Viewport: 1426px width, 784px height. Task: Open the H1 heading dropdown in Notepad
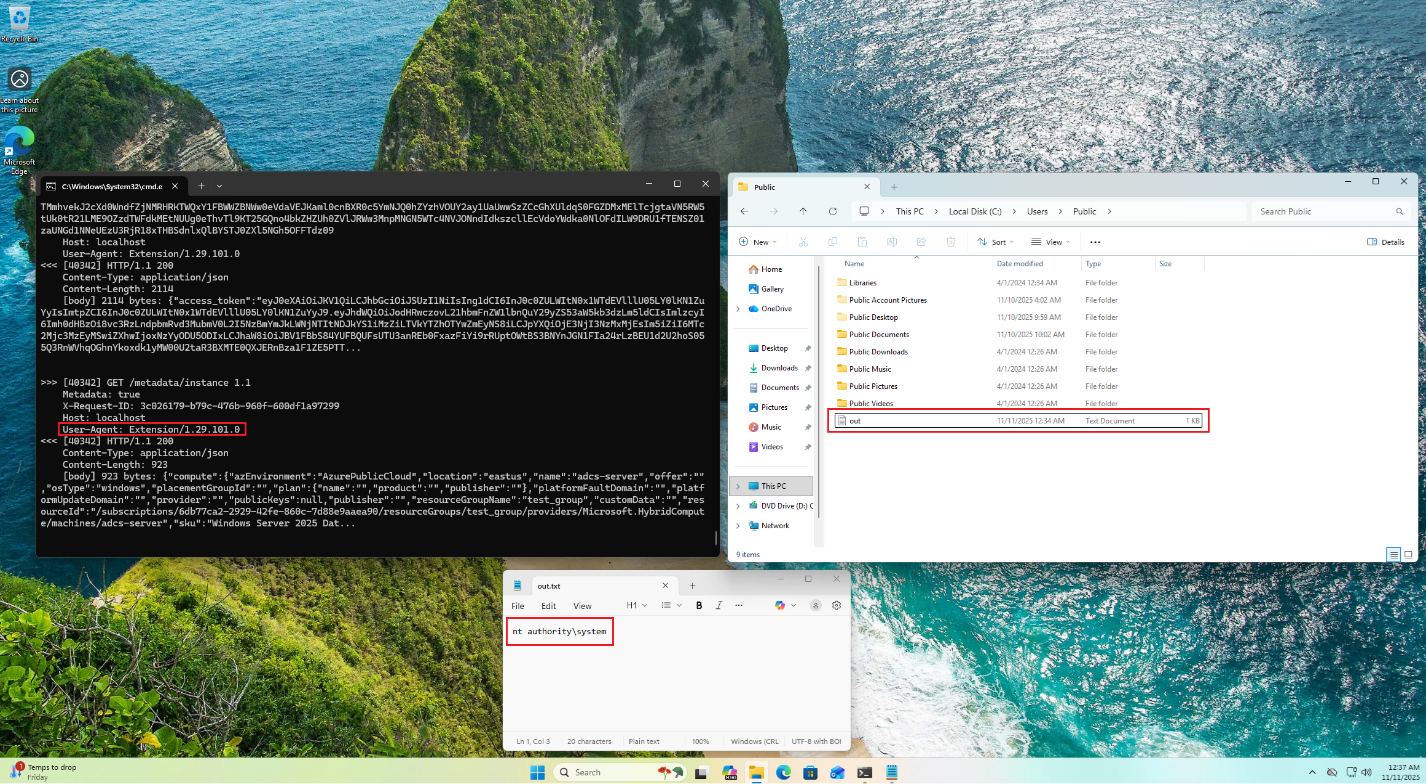(x=637, y=606)
